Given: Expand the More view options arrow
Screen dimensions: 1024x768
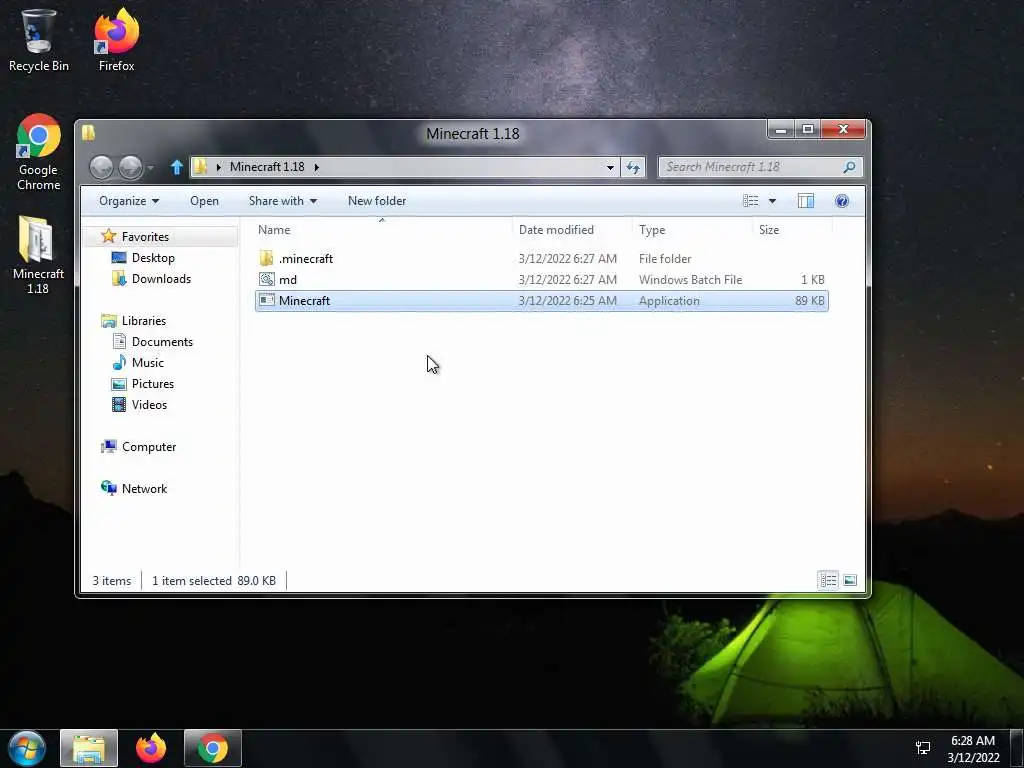Looking at the screenshot, I should [773, 201].
